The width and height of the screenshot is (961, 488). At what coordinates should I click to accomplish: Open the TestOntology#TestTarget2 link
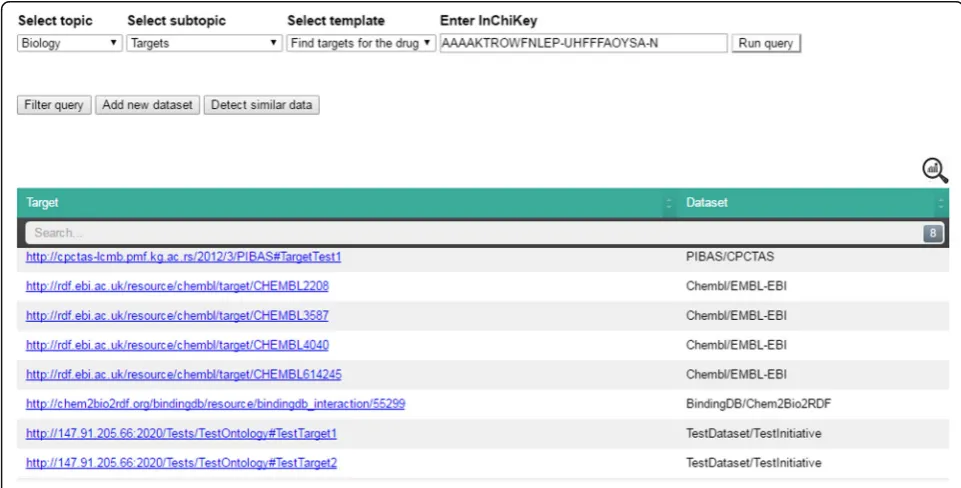coord(181,463)
